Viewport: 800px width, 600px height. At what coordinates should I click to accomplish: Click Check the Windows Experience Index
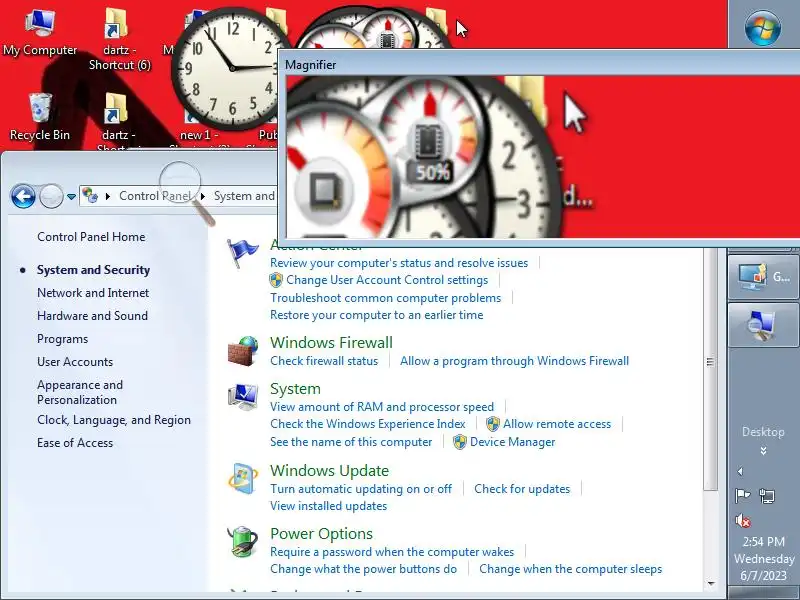(368, 424)
